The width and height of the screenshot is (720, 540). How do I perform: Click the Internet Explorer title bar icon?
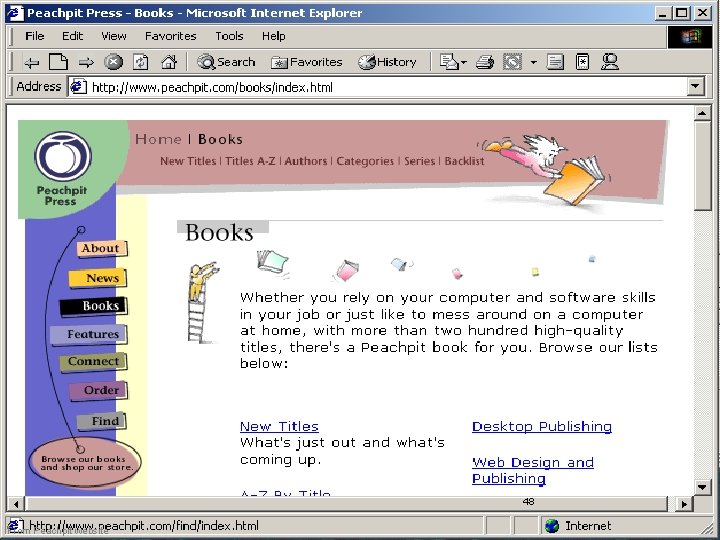[15, 13]
